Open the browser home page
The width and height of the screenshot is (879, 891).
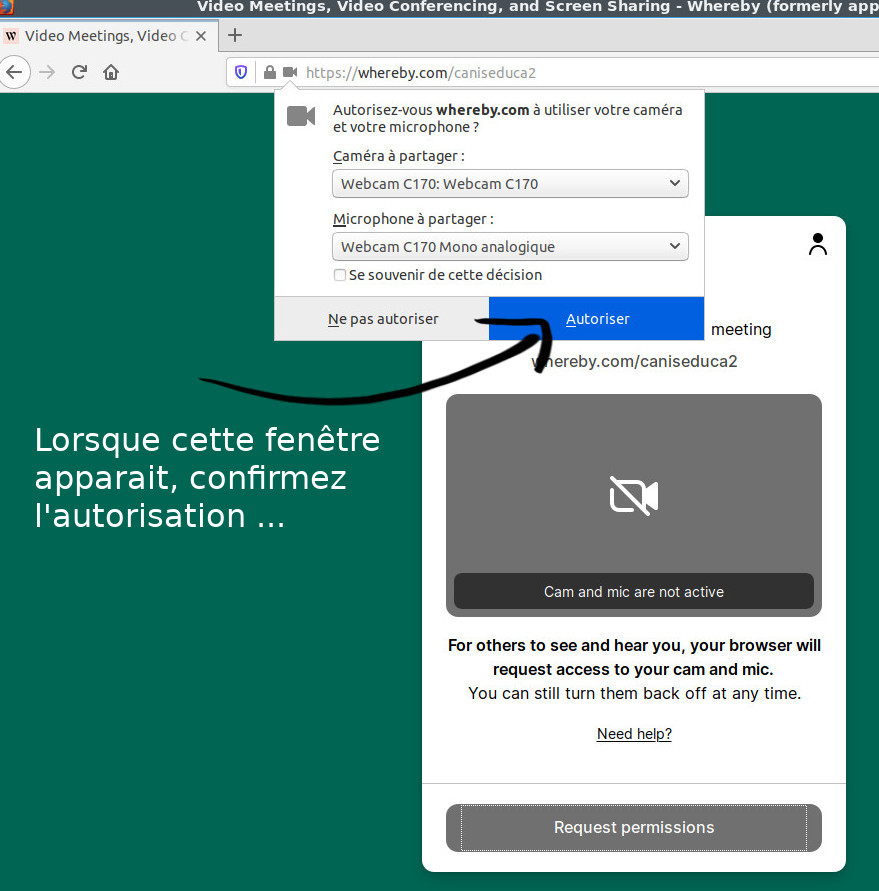pyautogui.click(x=111, y=72)
